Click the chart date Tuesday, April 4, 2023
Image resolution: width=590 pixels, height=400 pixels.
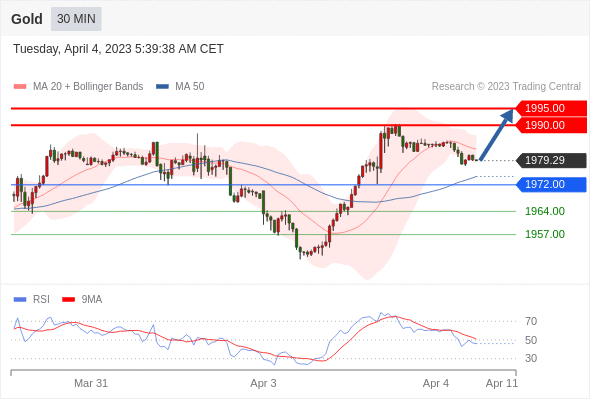click(118, 49)
